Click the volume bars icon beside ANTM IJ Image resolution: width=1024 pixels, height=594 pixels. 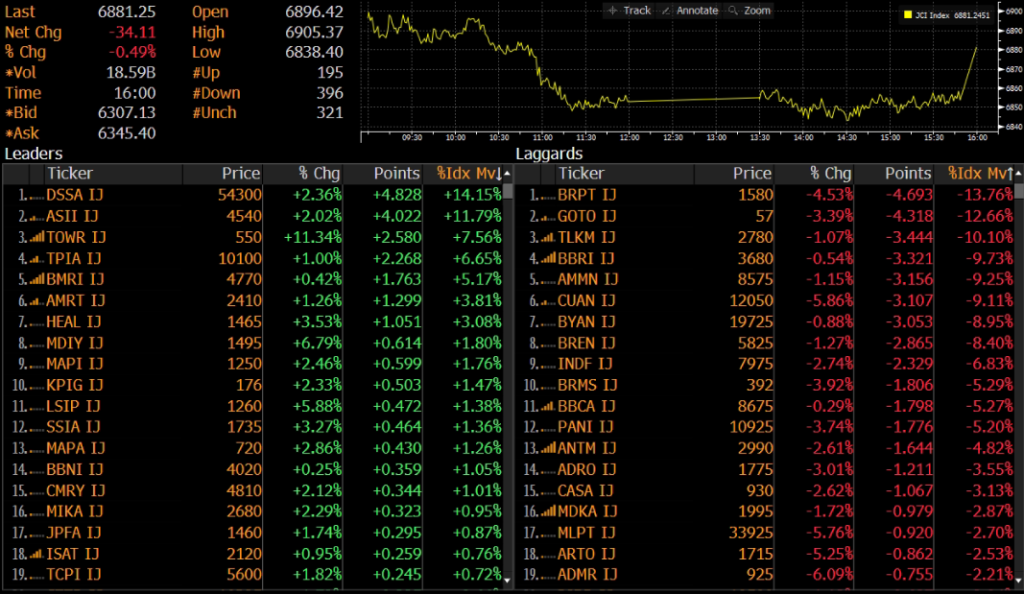(x=548, y=448)
